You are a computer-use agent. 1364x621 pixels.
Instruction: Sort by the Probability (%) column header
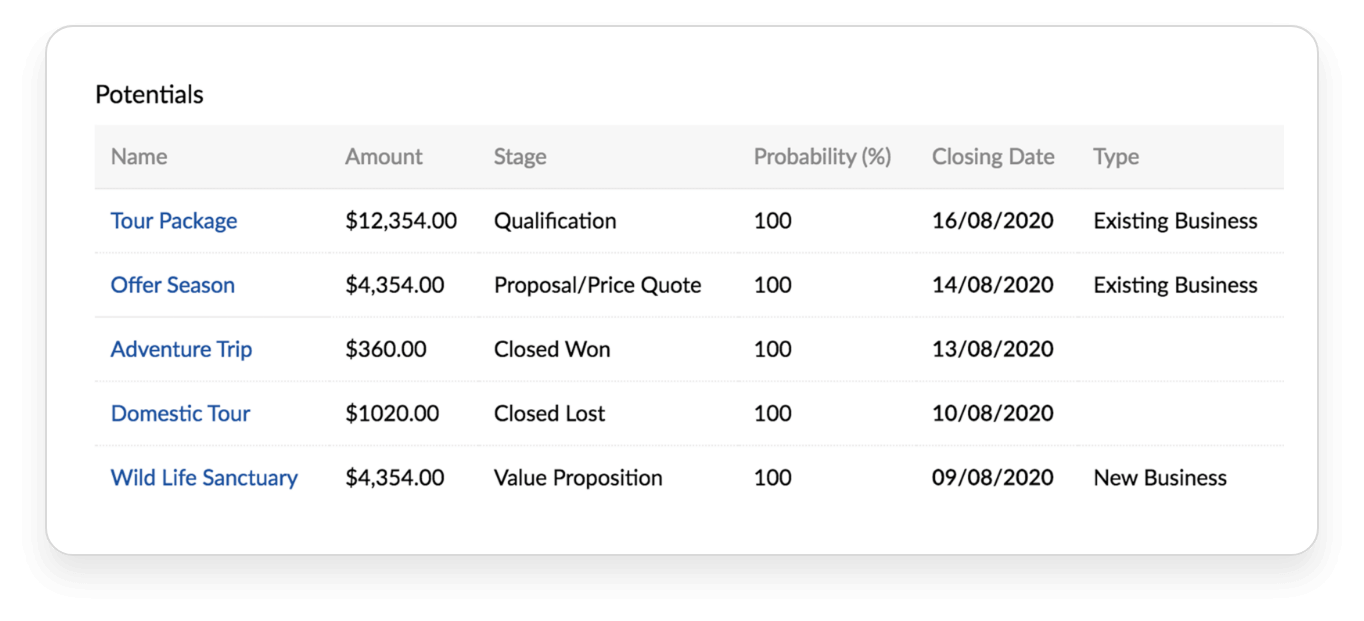[822, 157]
